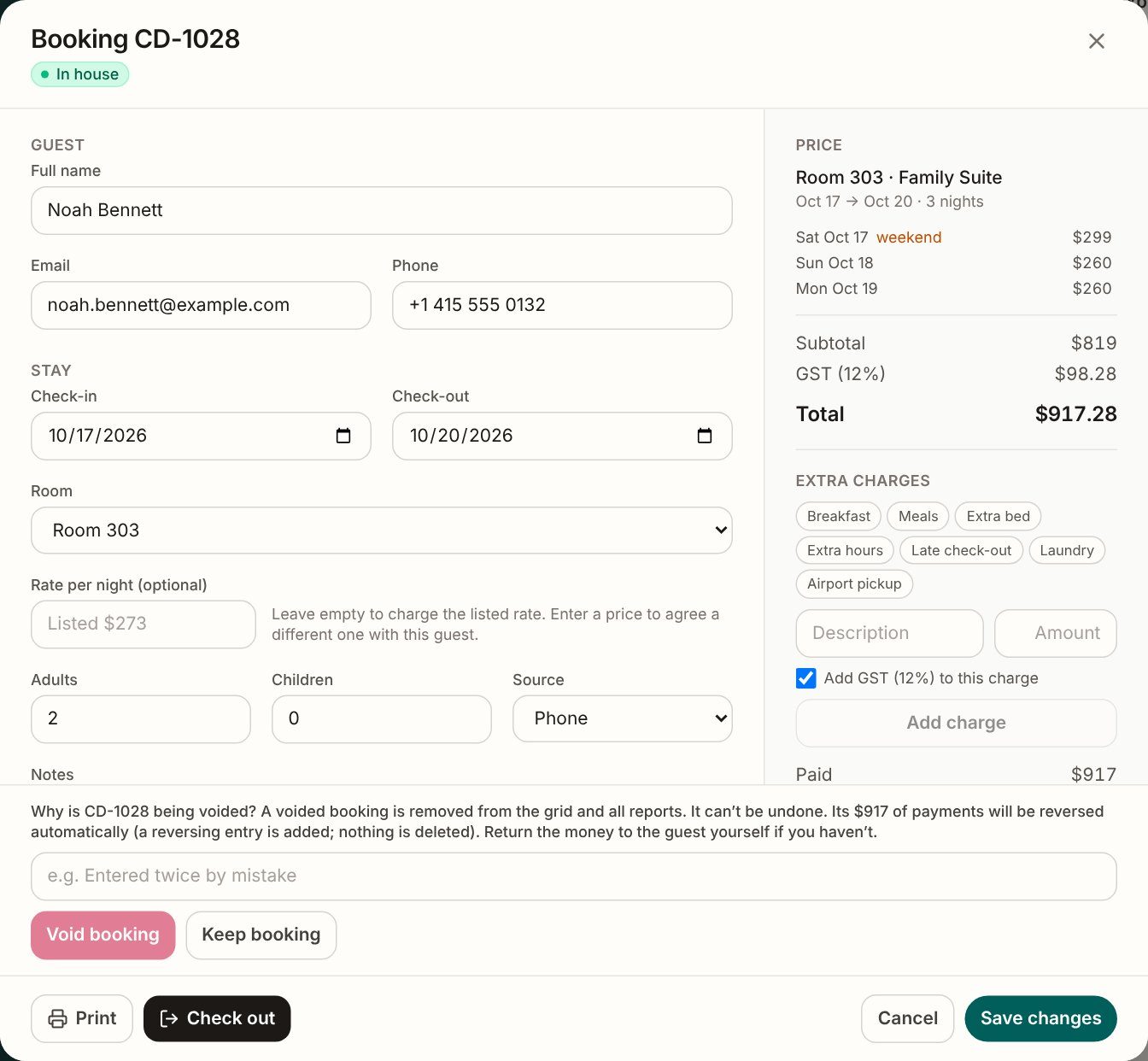Pick the Extra bed charge chip
Viewport: 1148px width, 1061px height.
[x=998, y=516]
